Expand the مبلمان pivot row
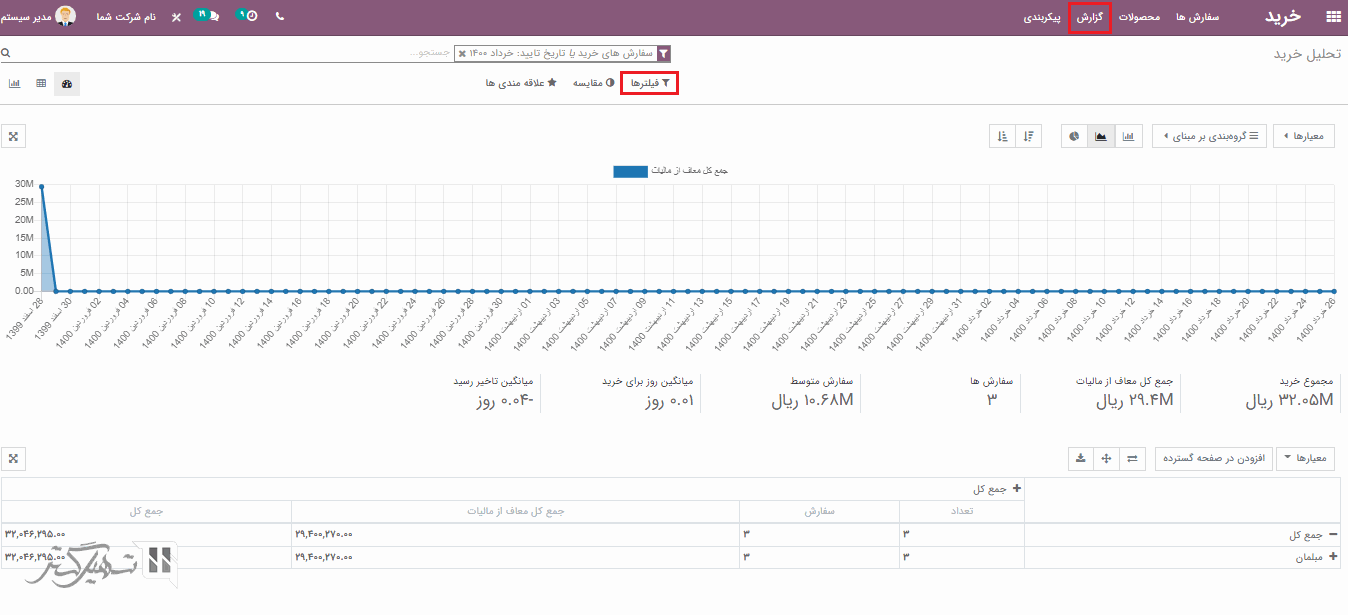Viewport: 1348px width, 615px height. (1332, 557)
